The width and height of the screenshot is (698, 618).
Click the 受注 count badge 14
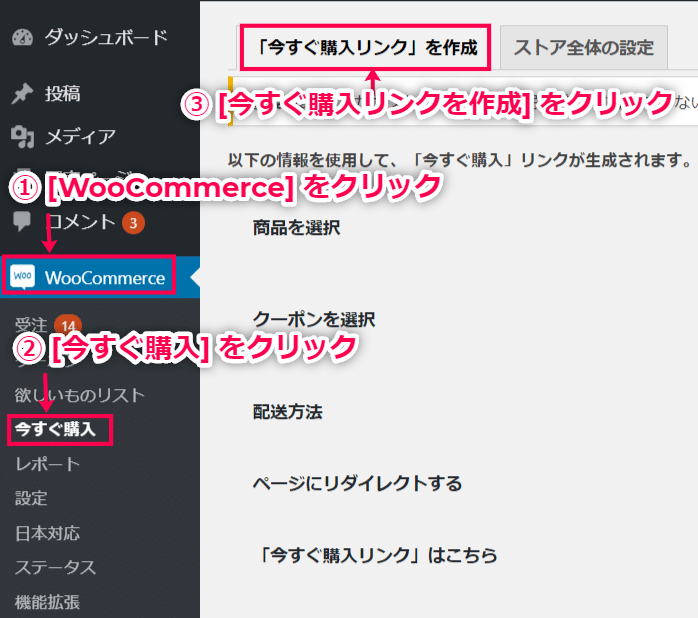(68, 325)
